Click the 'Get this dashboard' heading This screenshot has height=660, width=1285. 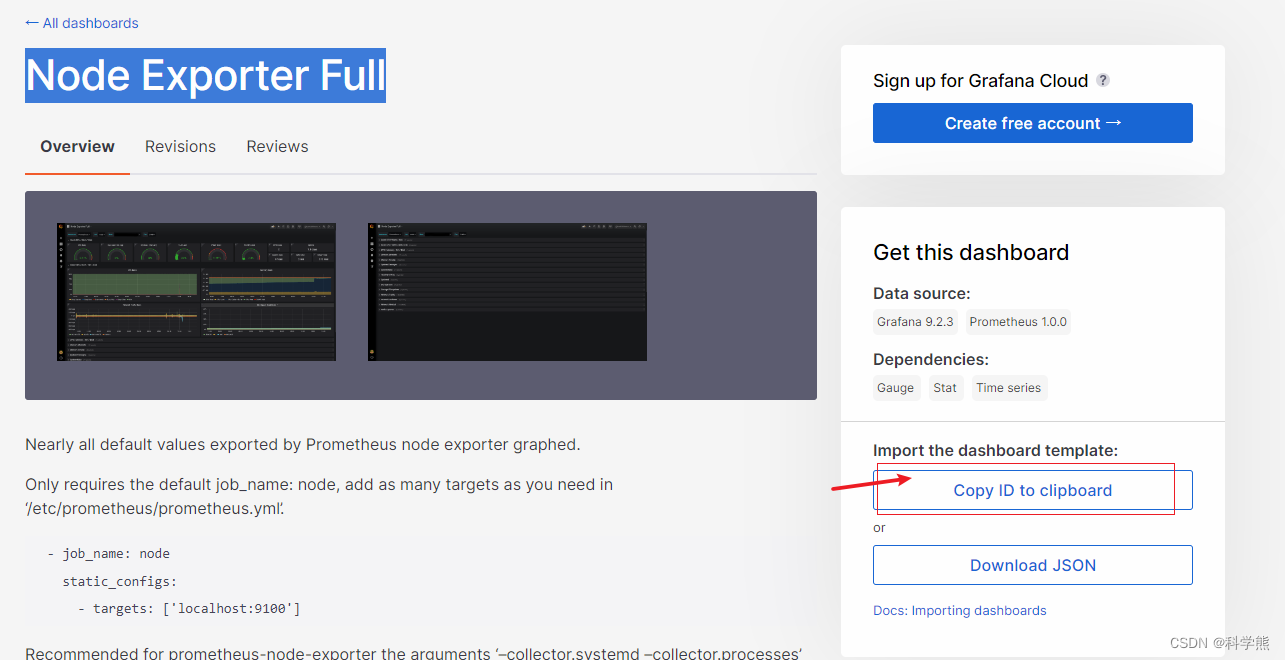[x=971, y=252]
